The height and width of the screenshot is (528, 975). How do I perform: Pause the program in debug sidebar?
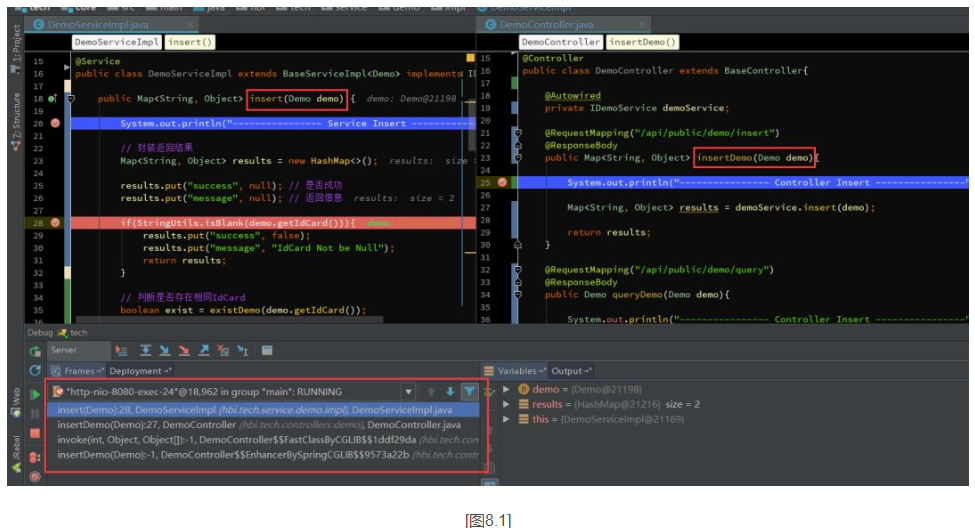tap(35, 414)
